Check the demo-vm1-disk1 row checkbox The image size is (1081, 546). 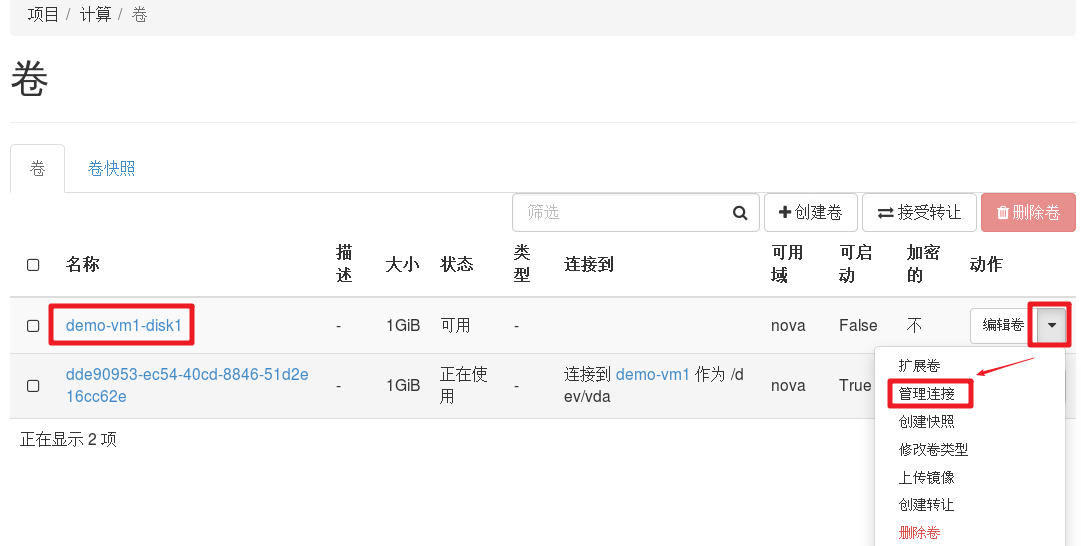(x=33, y=326)
